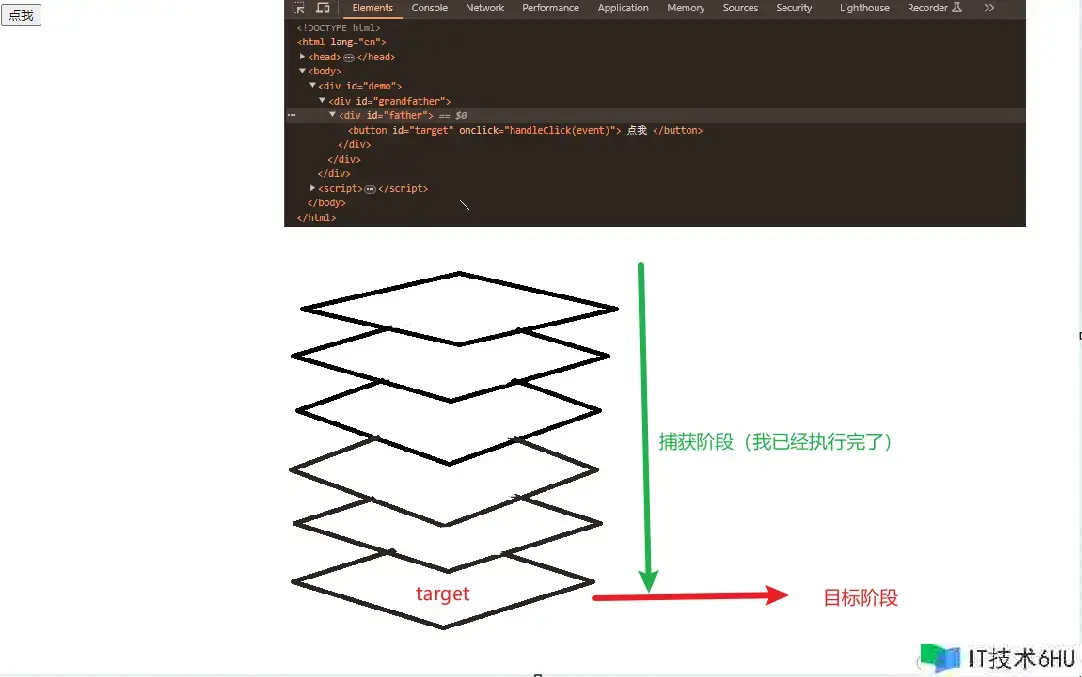Viewport: 1082px width, 677px height.
Task: Open the Memory tab
Action: click(x=685, y=8)
